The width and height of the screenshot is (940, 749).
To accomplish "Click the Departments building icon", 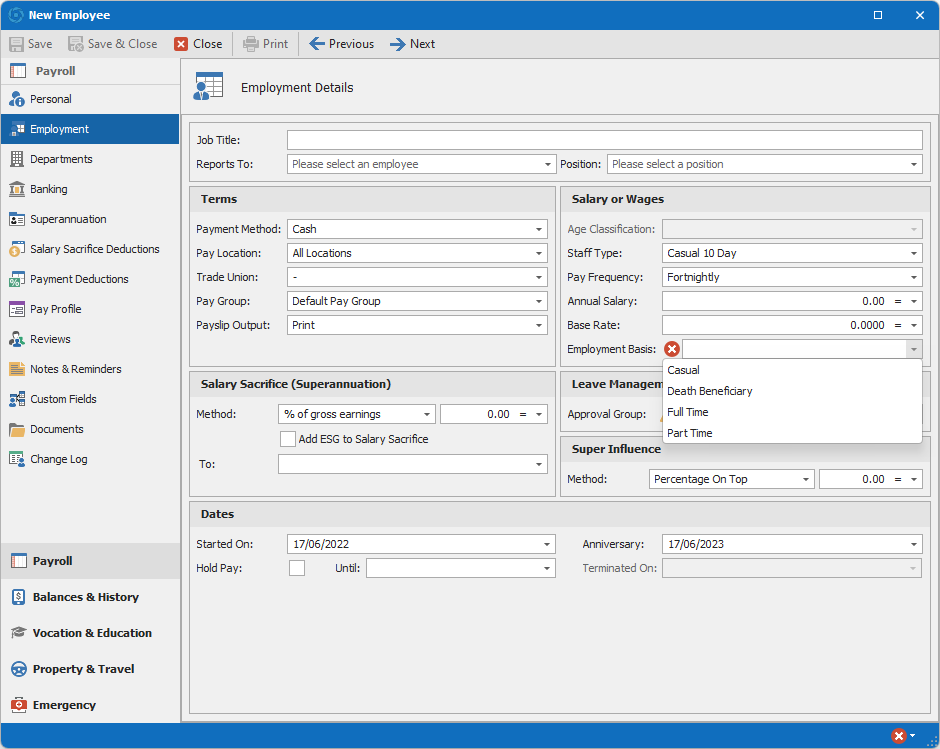I will click(17, 159).
